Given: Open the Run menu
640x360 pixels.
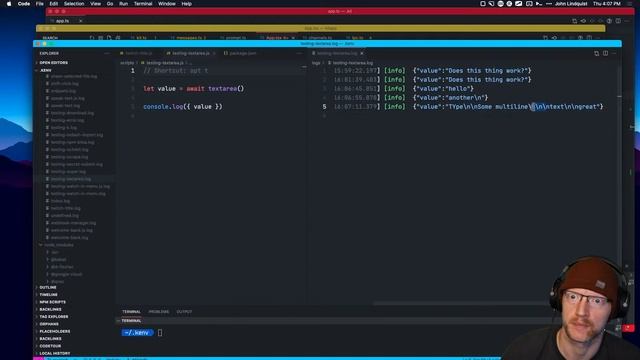Looking at the screenshot, I should pos(123,4).
